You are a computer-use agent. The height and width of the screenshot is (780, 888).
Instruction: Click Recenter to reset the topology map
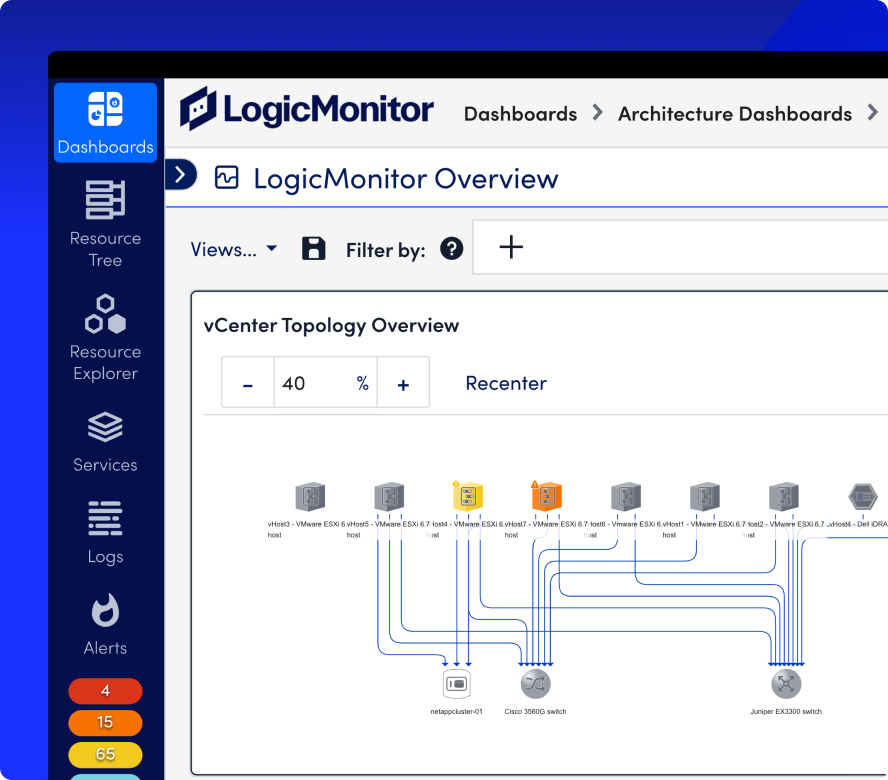tap(506, 383)
